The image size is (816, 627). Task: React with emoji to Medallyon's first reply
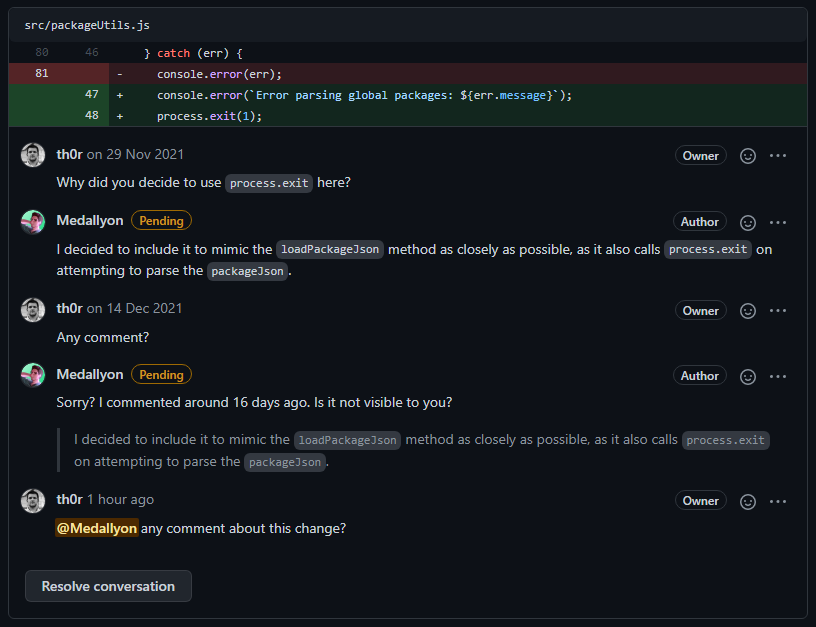point(747,222)
